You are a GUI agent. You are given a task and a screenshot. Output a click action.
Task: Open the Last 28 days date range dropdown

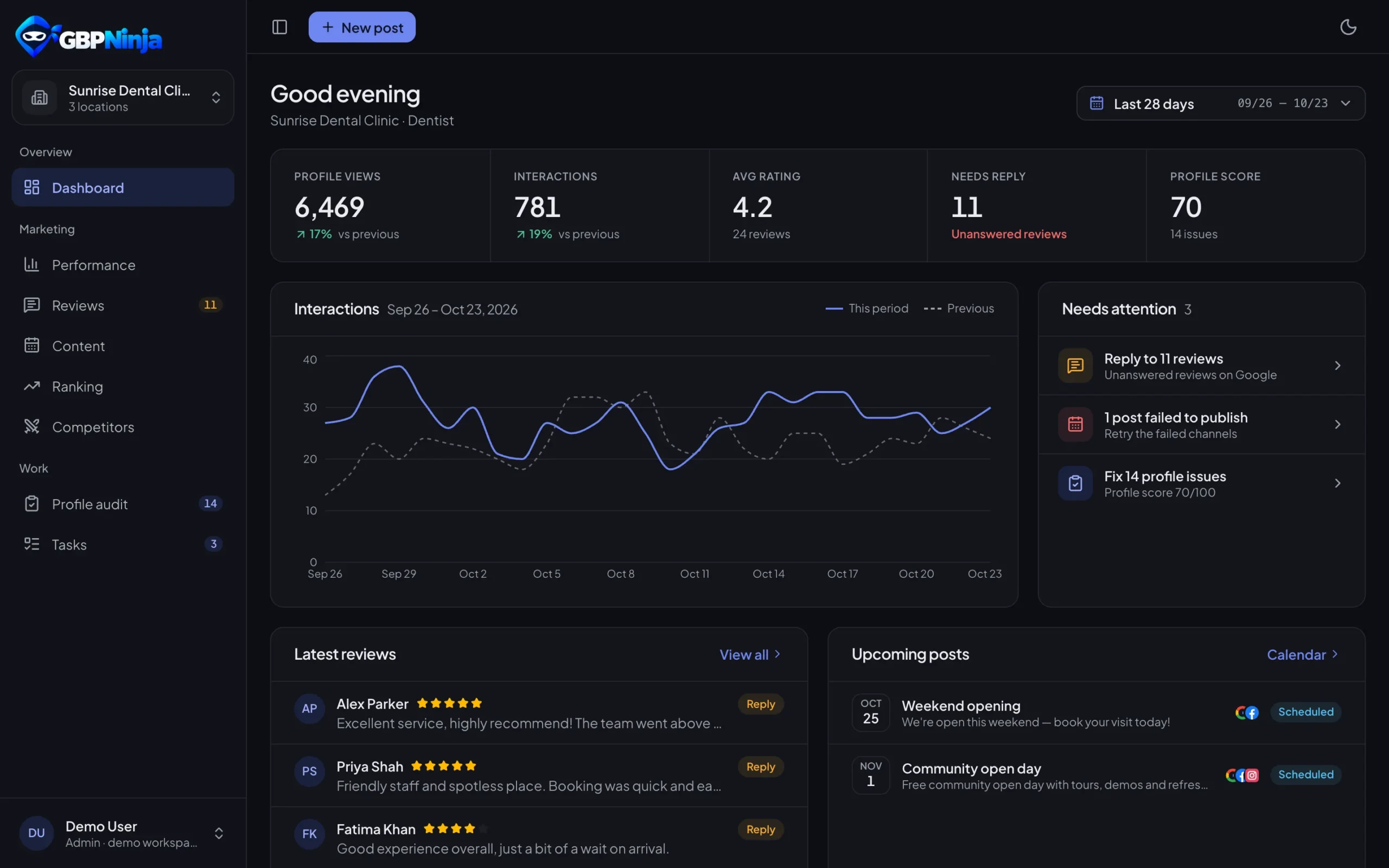click(1221, 103)
